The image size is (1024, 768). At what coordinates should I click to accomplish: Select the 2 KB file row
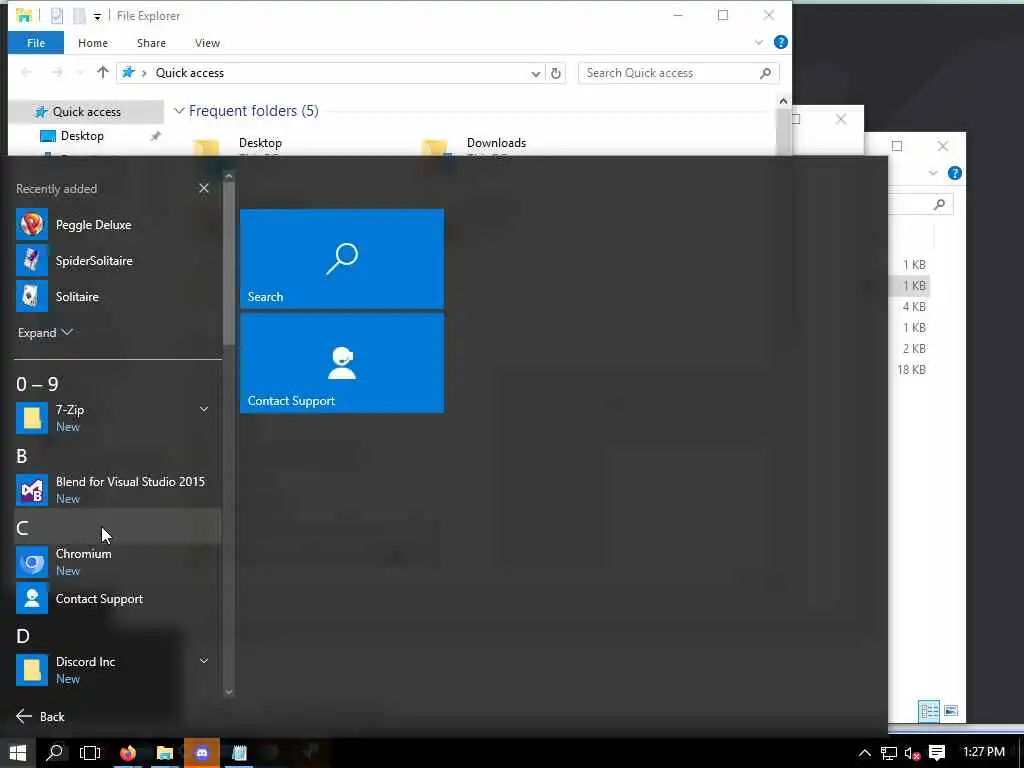point(911,349)
